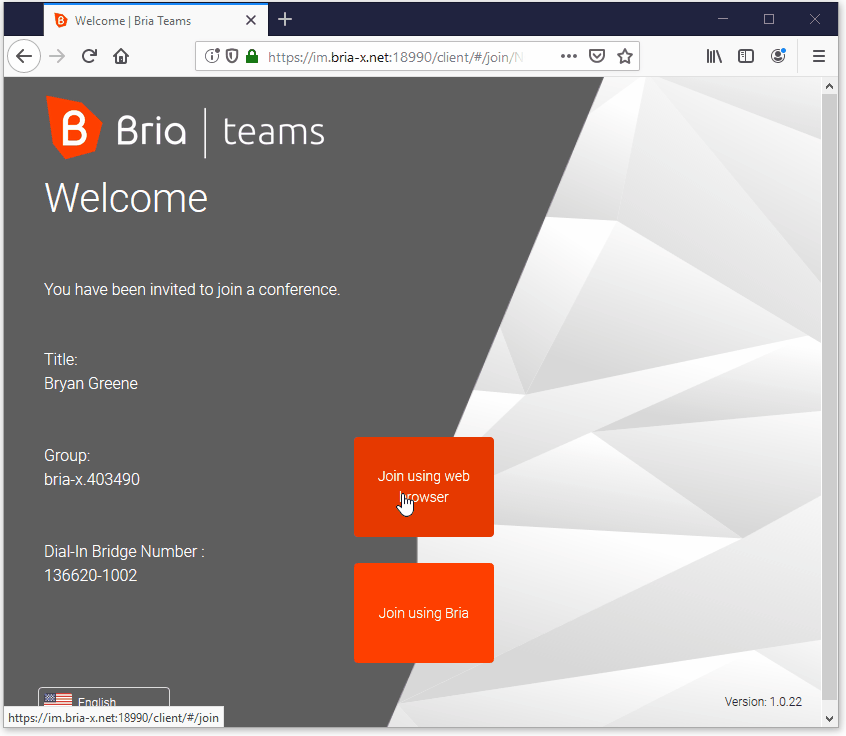Click the scrollbar up arrow
The width and height of the screenshot is (846, 736).
(x=829, y=86)
